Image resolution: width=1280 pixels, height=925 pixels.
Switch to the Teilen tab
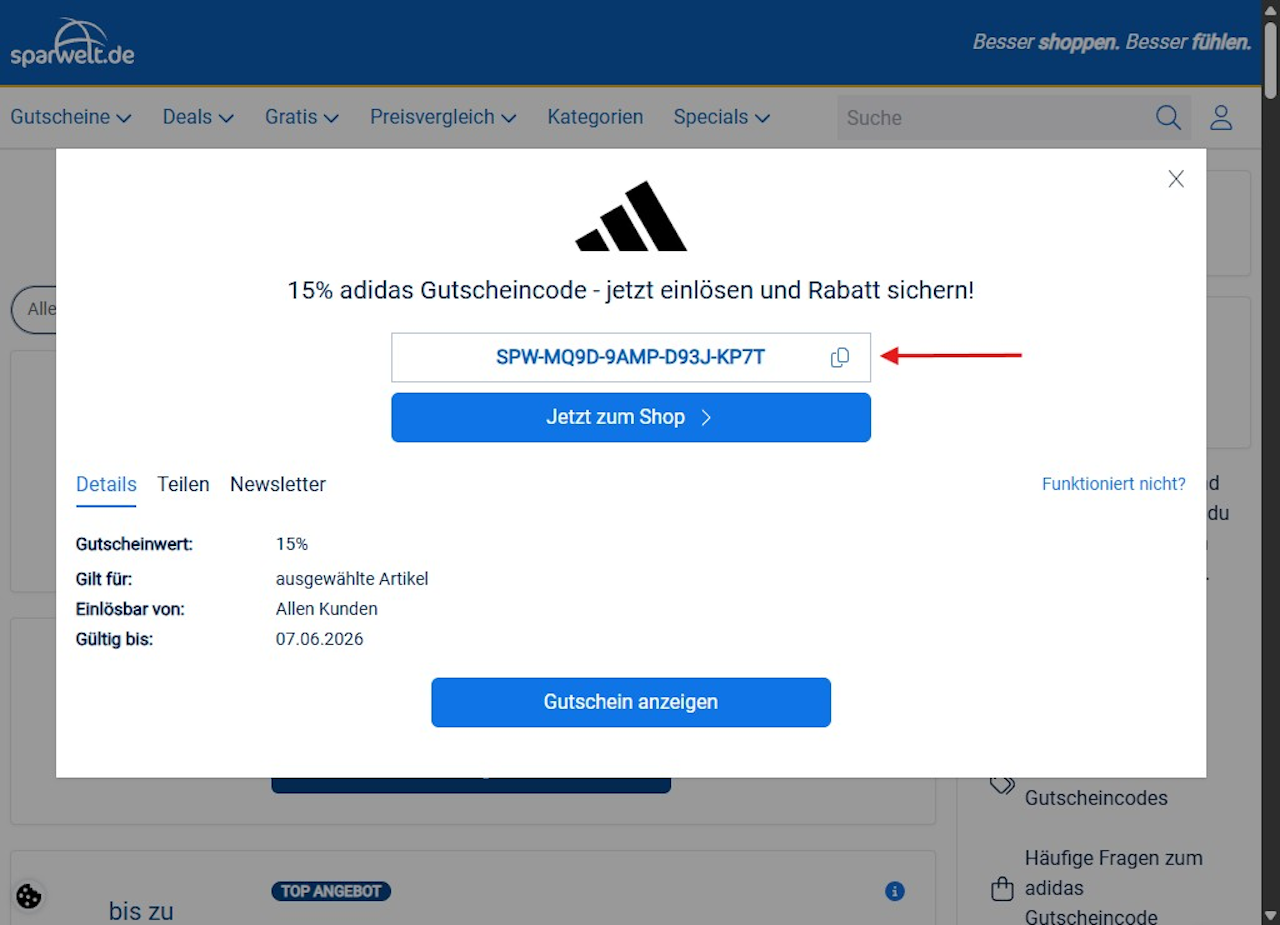[x=183, y=484]
